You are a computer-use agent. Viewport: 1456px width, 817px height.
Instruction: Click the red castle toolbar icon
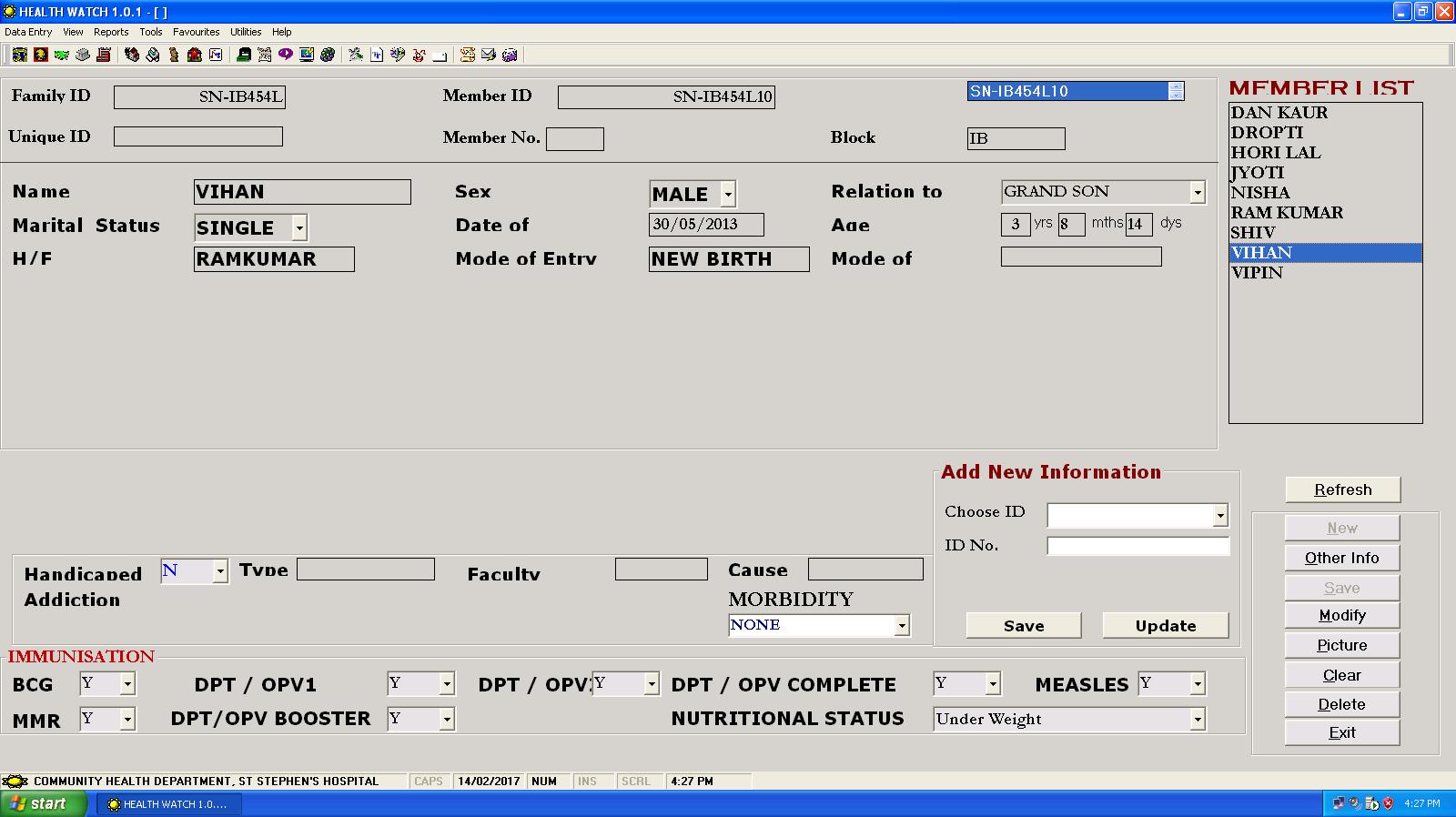[x=103, y=55]
